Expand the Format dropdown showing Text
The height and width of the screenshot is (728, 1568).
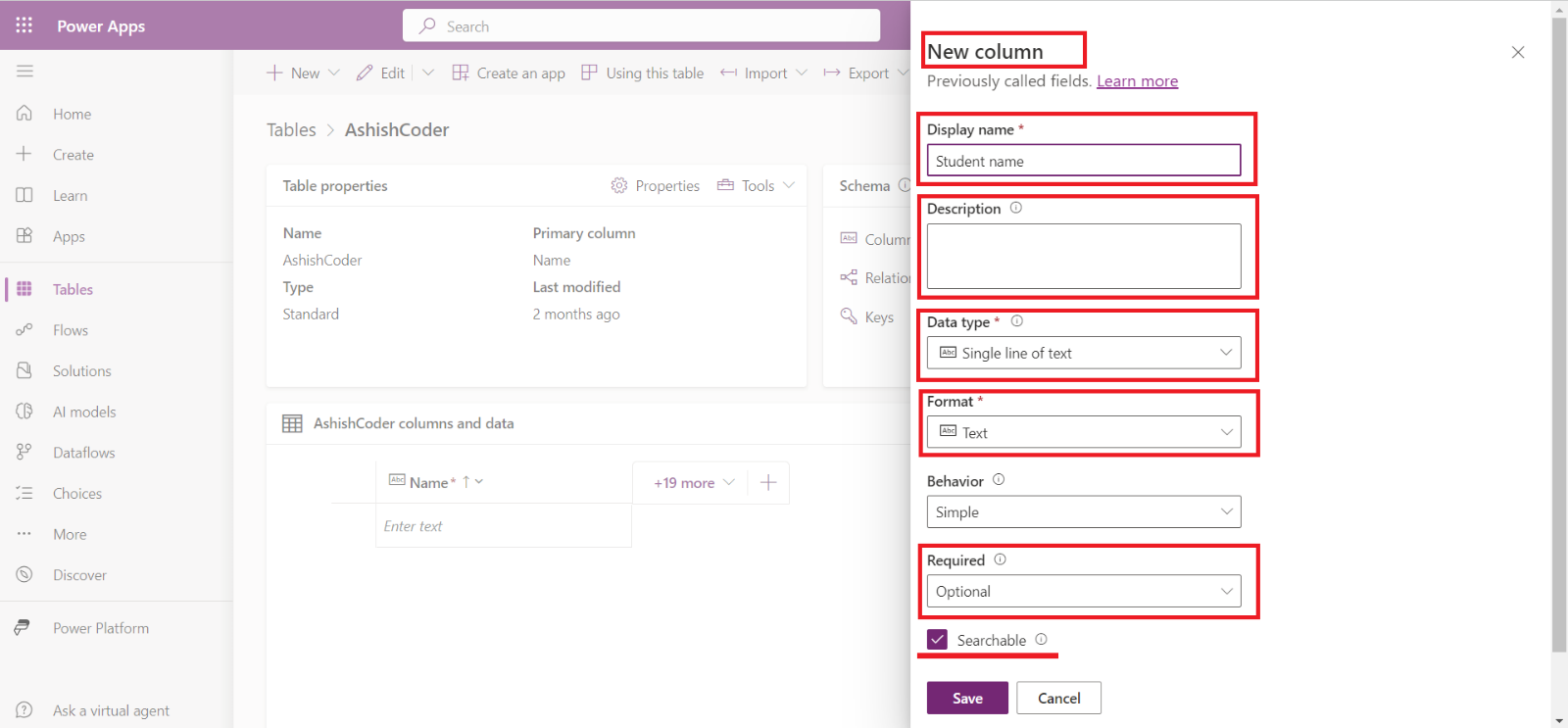[1083, 432]
